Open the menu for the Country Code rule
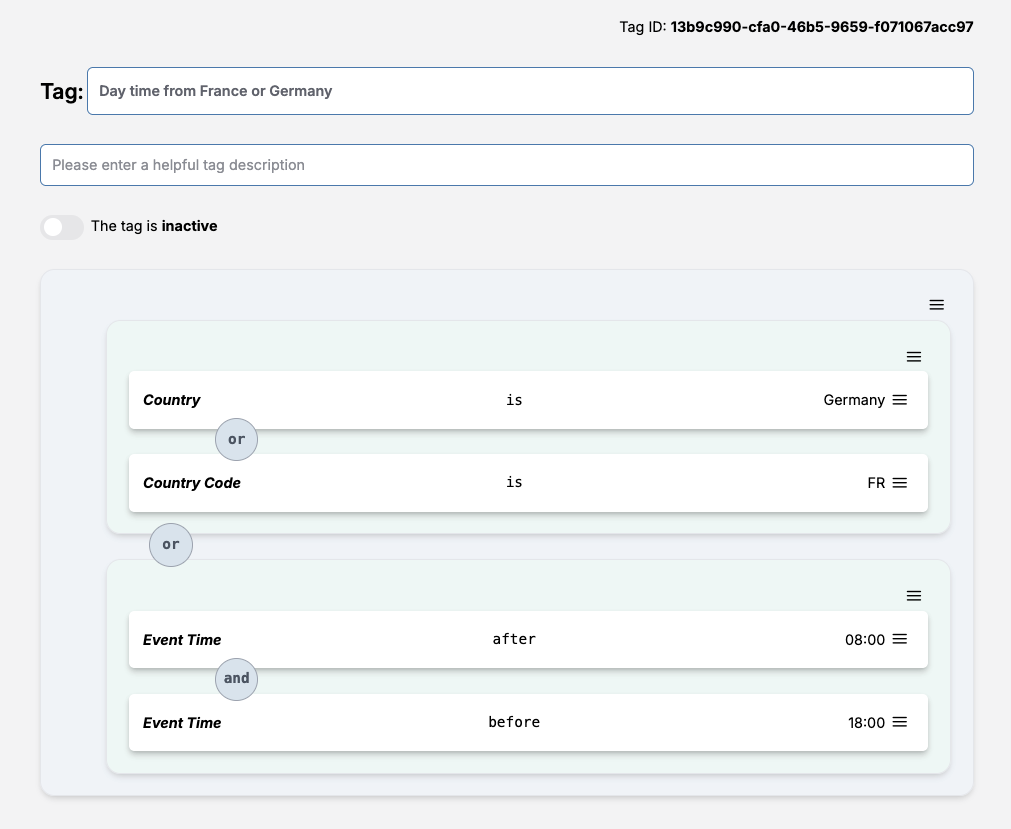 (899, 482)
